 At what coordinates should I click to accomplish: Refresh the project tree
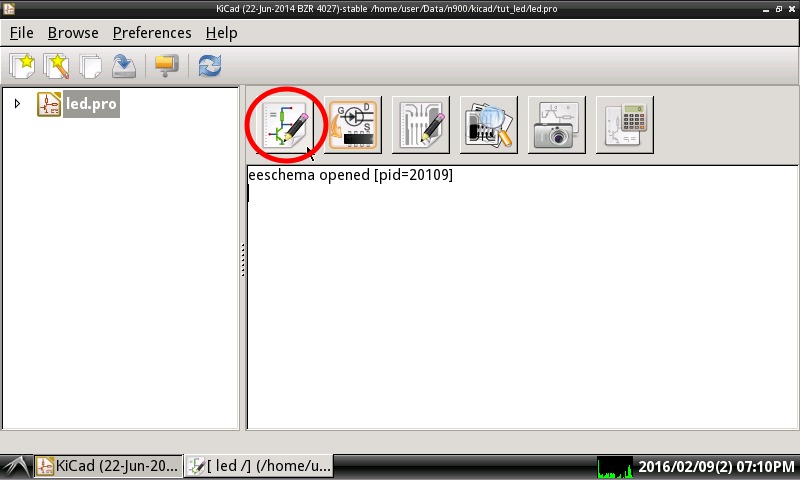[x=210, y=66]
